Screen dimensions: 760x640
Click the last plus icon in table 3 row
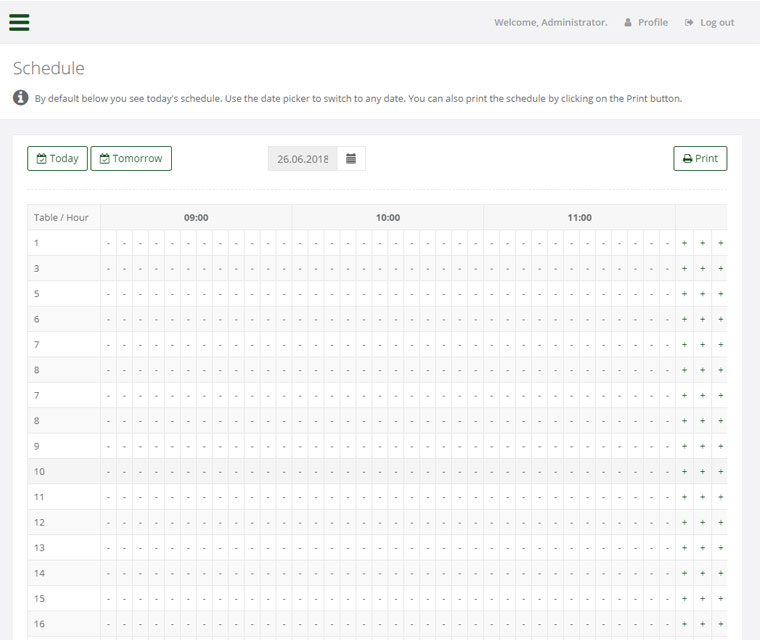click(721, 268)
